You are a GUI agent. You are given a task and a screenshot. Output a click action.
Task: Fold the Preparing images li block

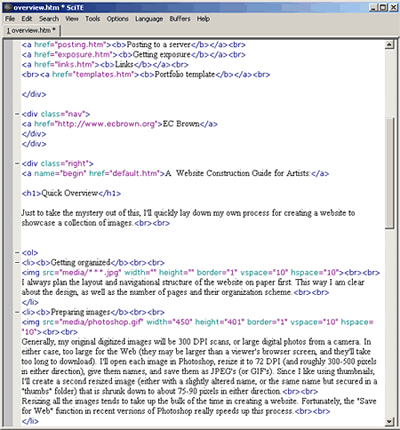(x=17, y=312)
